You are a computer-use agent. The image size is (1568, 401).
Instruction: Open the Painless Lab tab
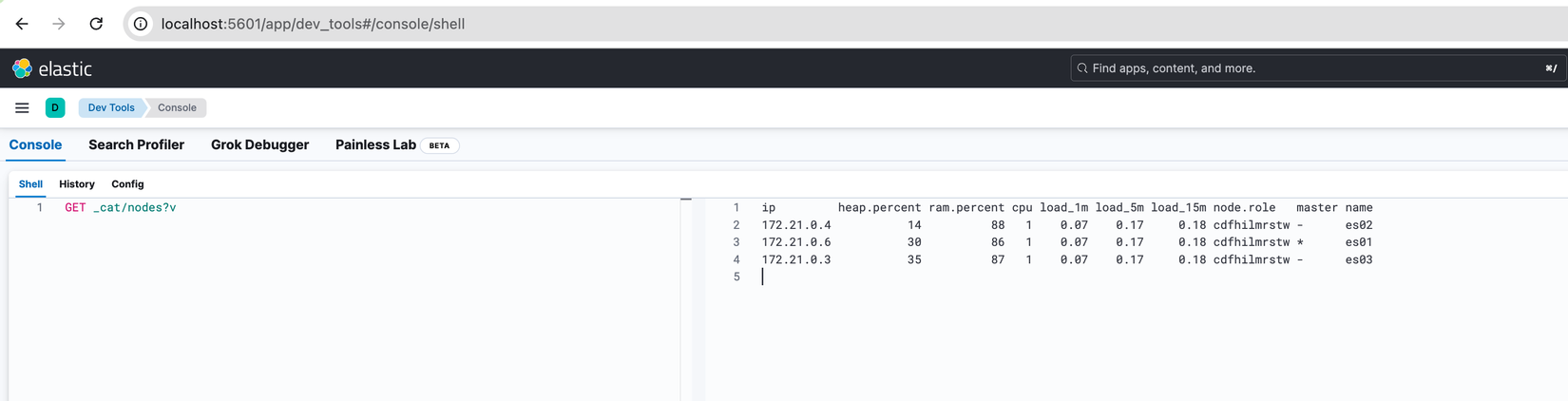pos(375,145)
